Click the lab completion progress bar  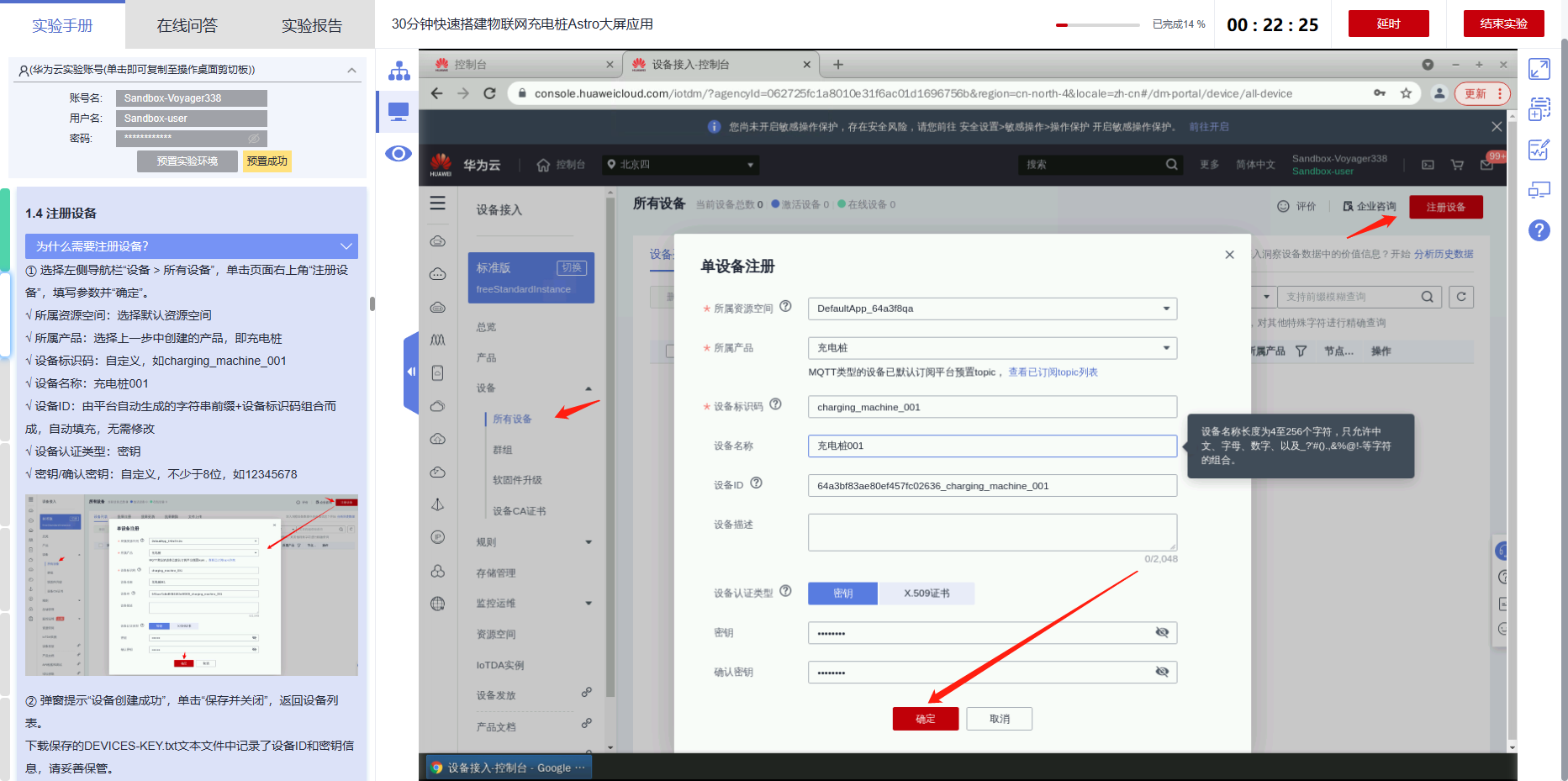click(x=1098, y=25)
